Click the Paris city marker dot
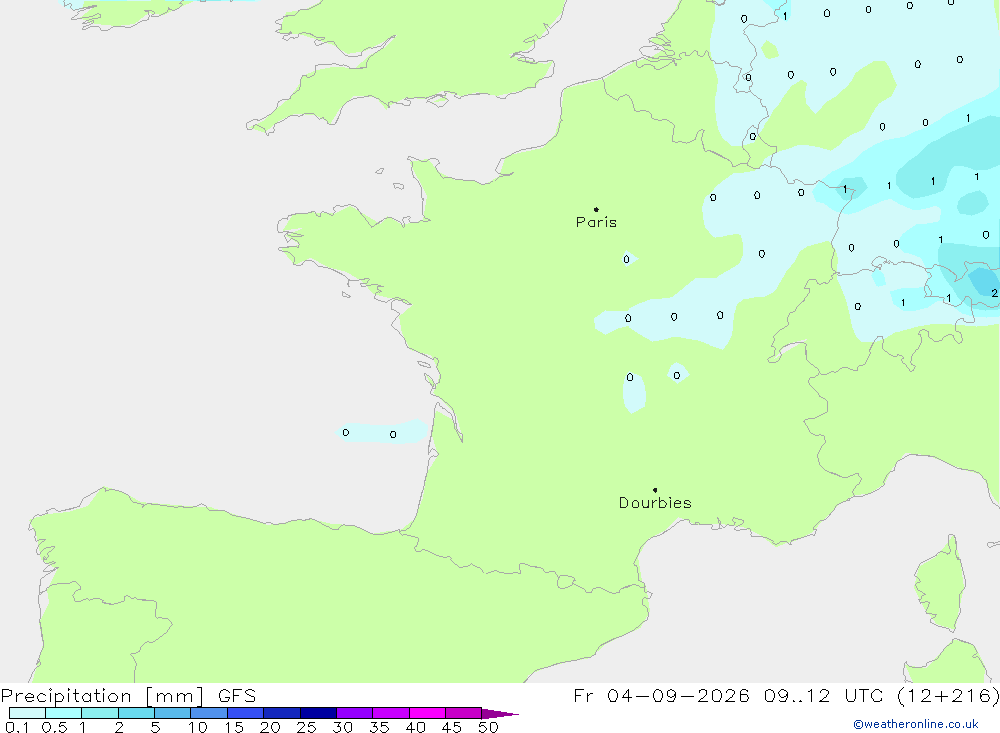Image resolution: width=1000 pixels, height=733 pixels. pyautogui.click(x=596, y=209)
